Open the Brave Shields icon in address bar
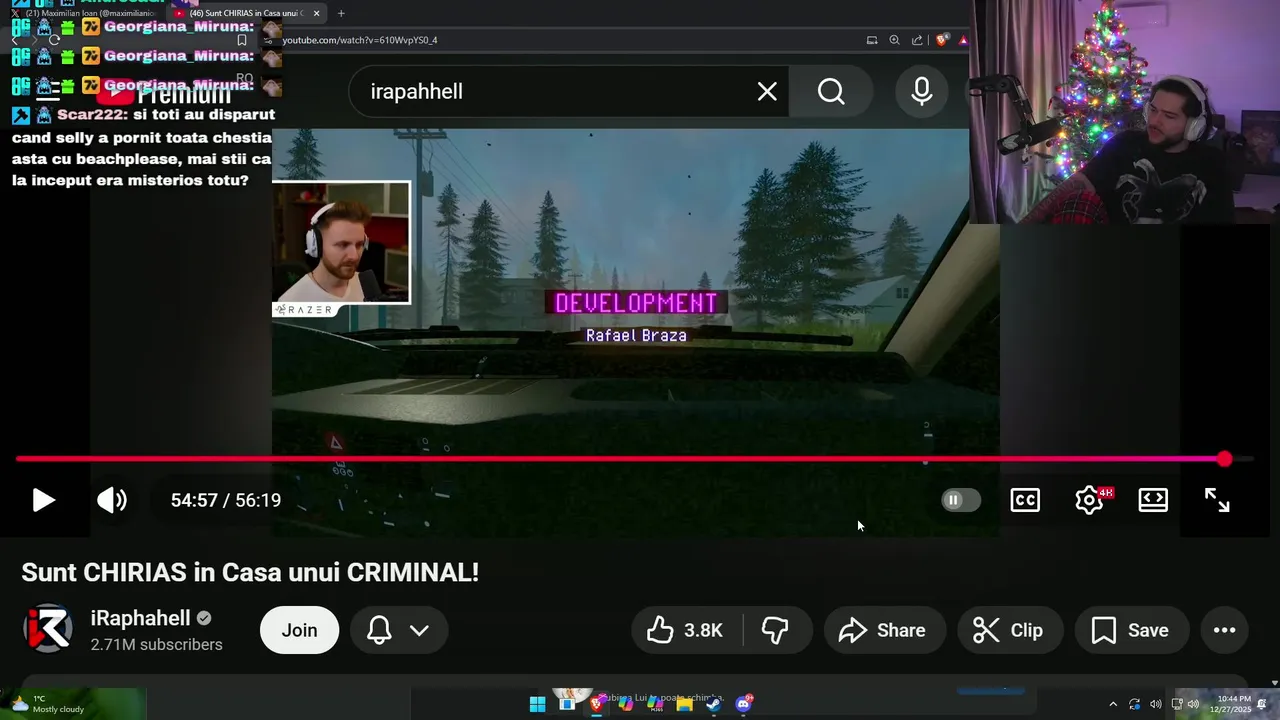This screenshot has height=720, width=1280. click(x=941, y=40)
